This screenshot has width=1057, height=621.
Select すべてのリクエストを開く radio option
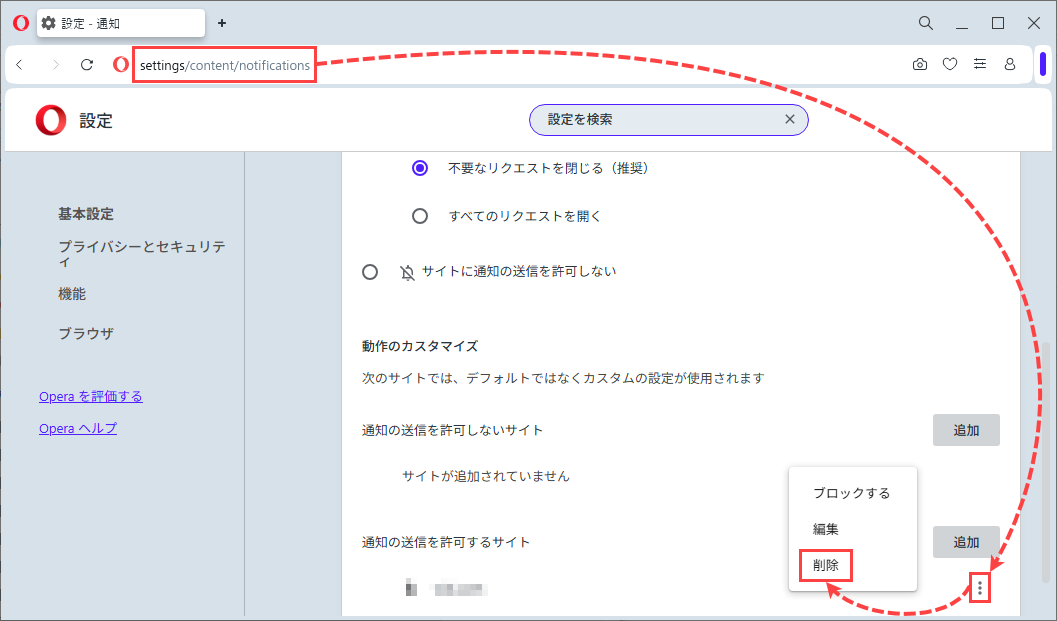click(x=420, y=216)
